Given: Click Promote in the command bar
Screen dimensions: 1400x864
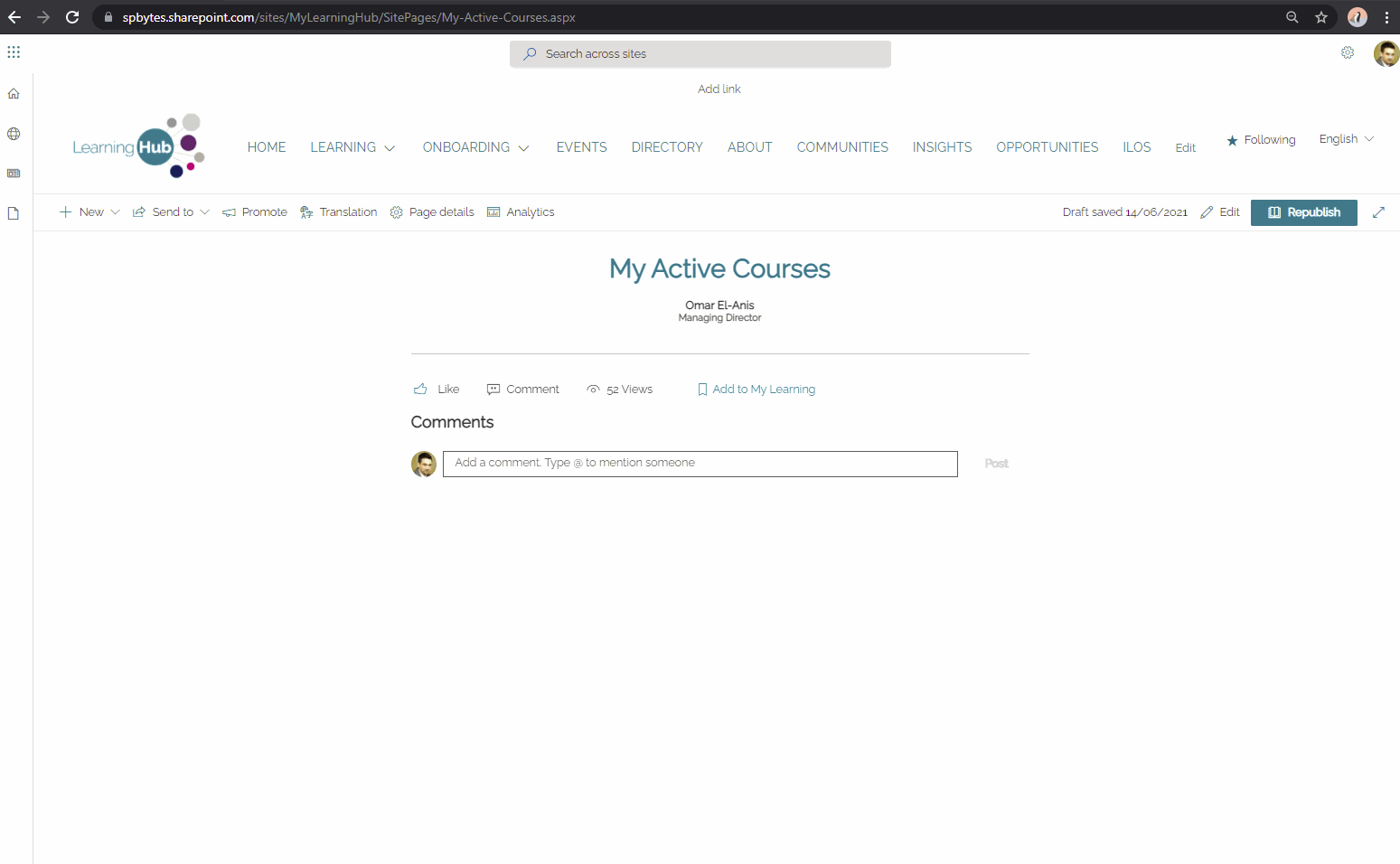Looking at the screenshot, I should coord(255,212).
